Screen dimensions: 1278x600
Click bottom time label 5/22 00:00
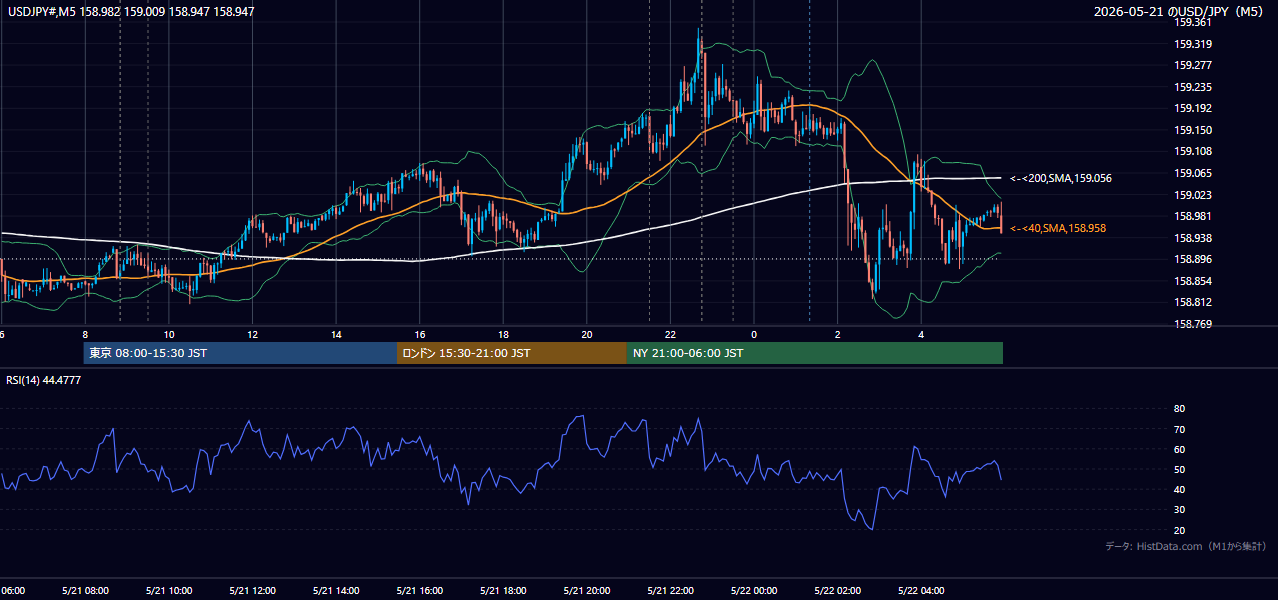click(x=754, y=590)
